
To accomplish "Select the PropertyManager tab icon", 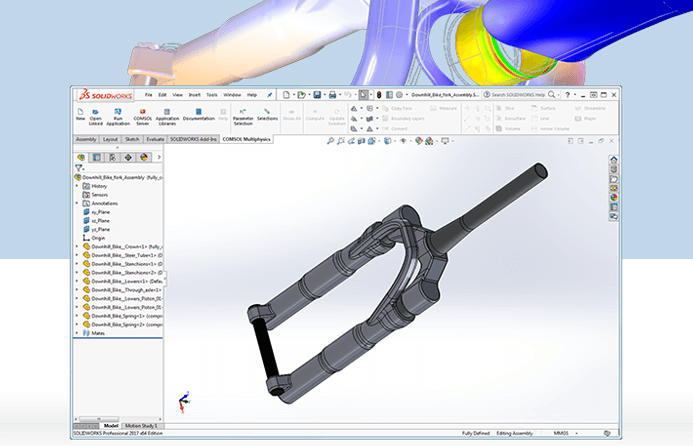I will [97, 157].
